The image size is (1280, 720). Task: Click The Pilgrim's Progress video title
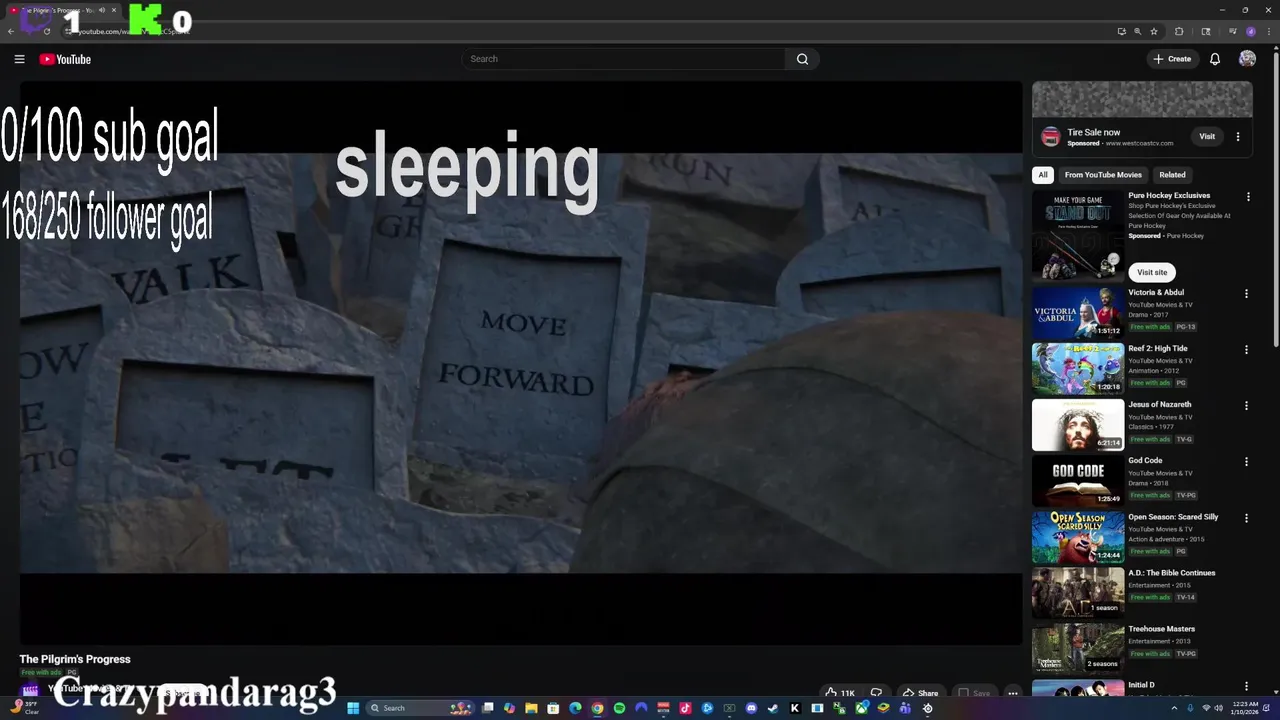(75, 659)
